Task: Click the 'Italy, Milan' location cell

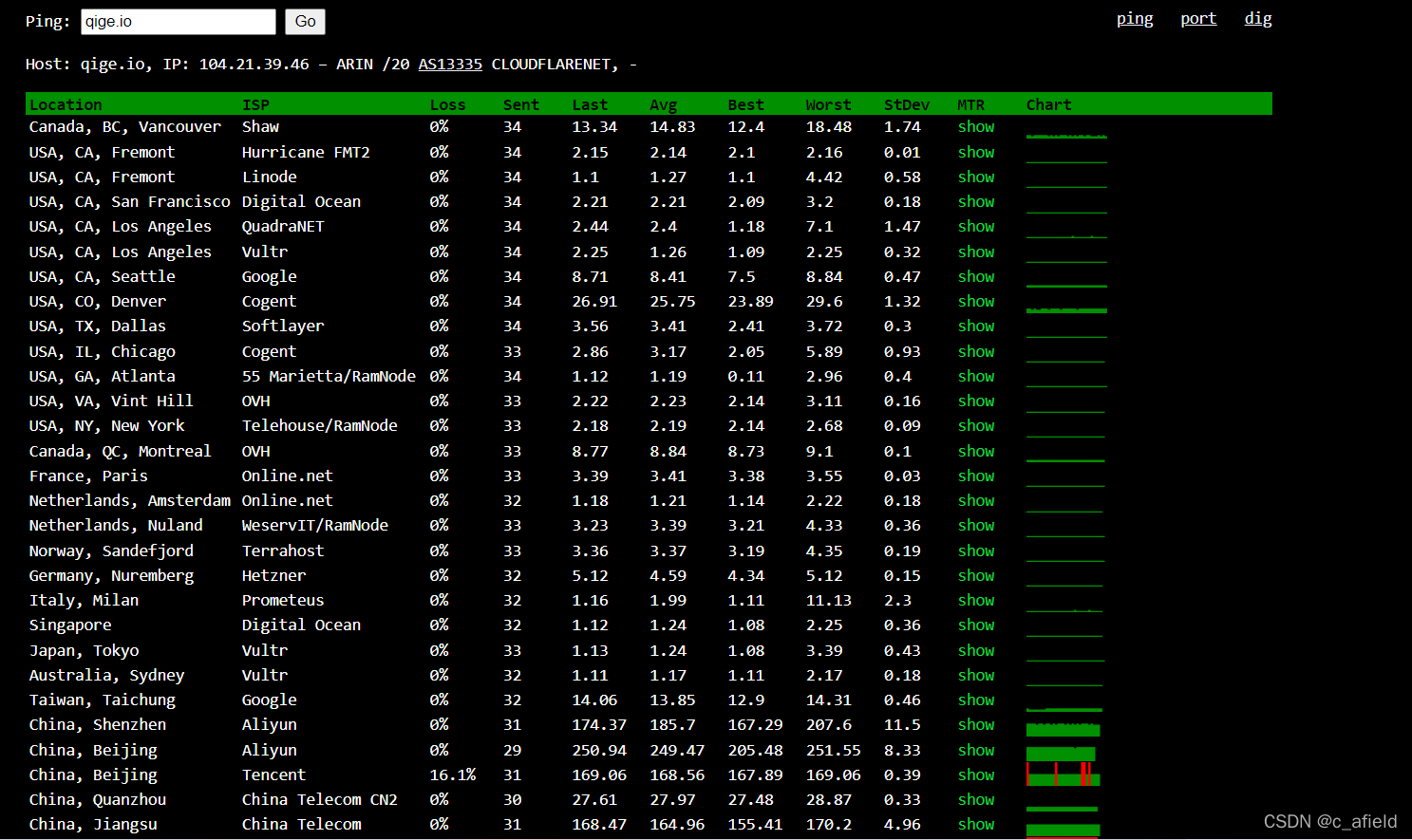Action: (84, 600)
